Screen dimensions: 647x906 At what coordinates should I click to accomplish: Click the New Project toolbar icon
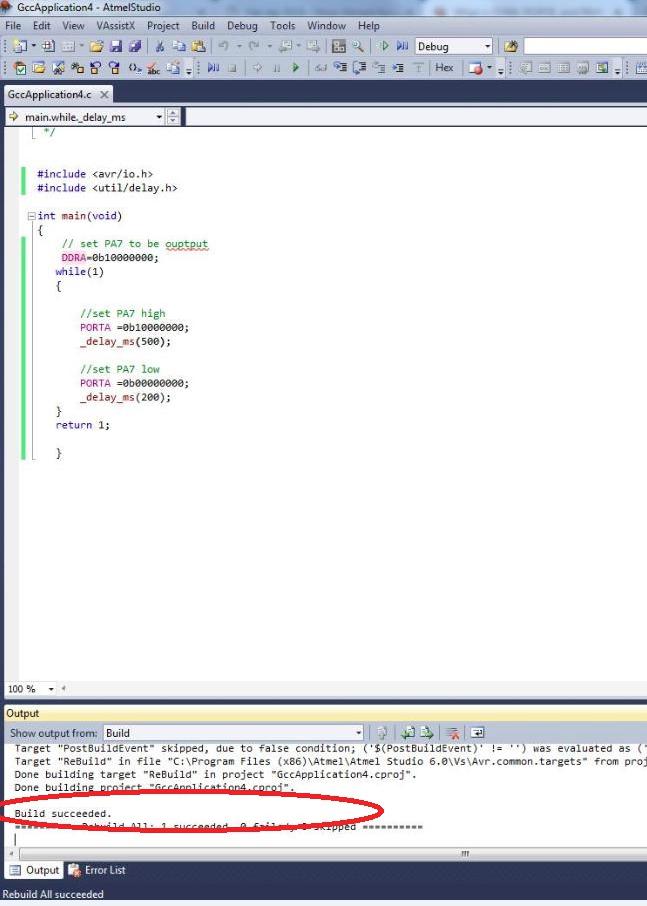(x=20, y=46)
